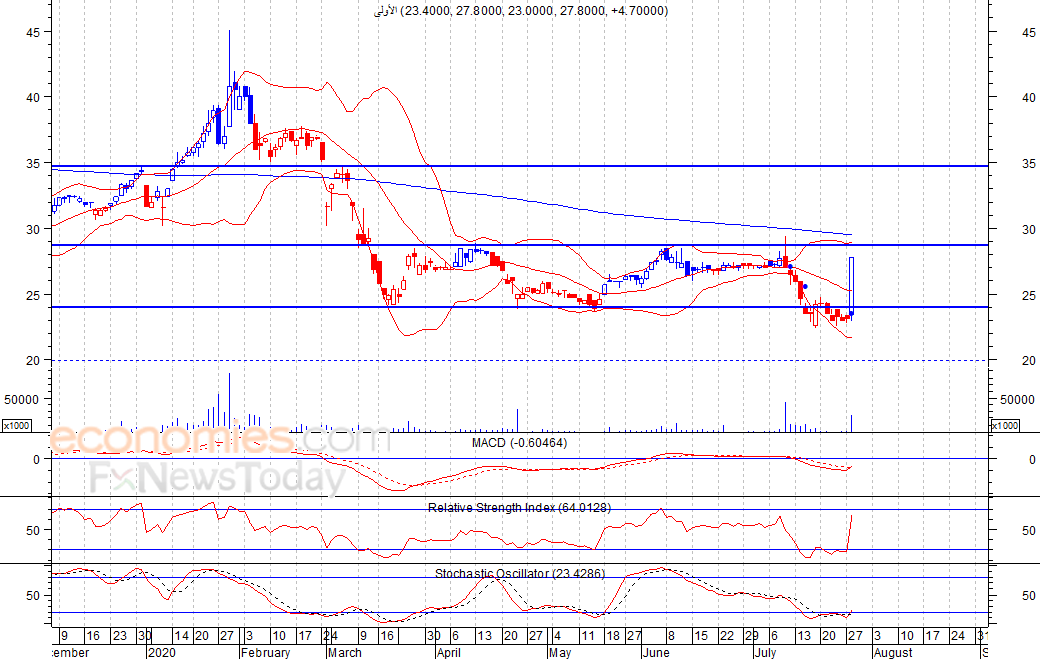1040x659 pixels.
Task: Click the tallest volume bar in late January
Action: pyautogui.click(x=229, y=402)
